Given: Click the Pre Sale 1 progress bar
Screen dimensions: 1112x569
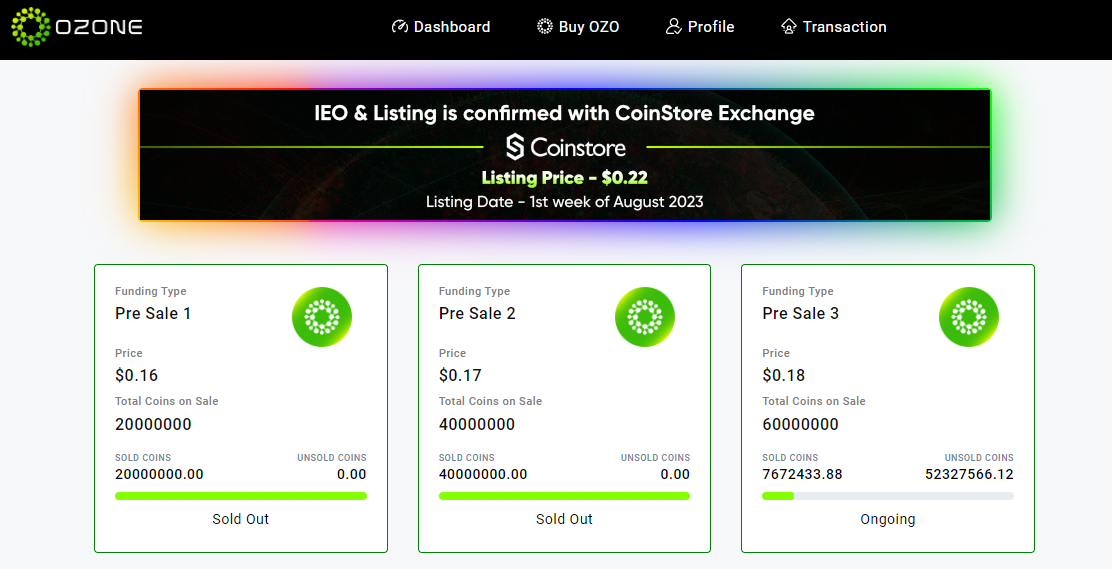Looking at the screenshot, I should point(241,496).
